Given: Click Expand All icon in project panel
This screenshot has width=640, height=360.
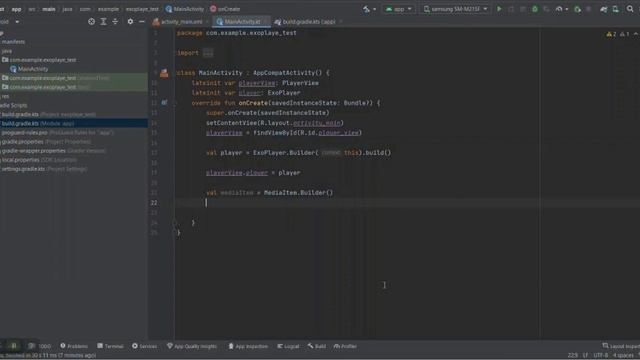Looking at the screenshot, I should [103, 22].
